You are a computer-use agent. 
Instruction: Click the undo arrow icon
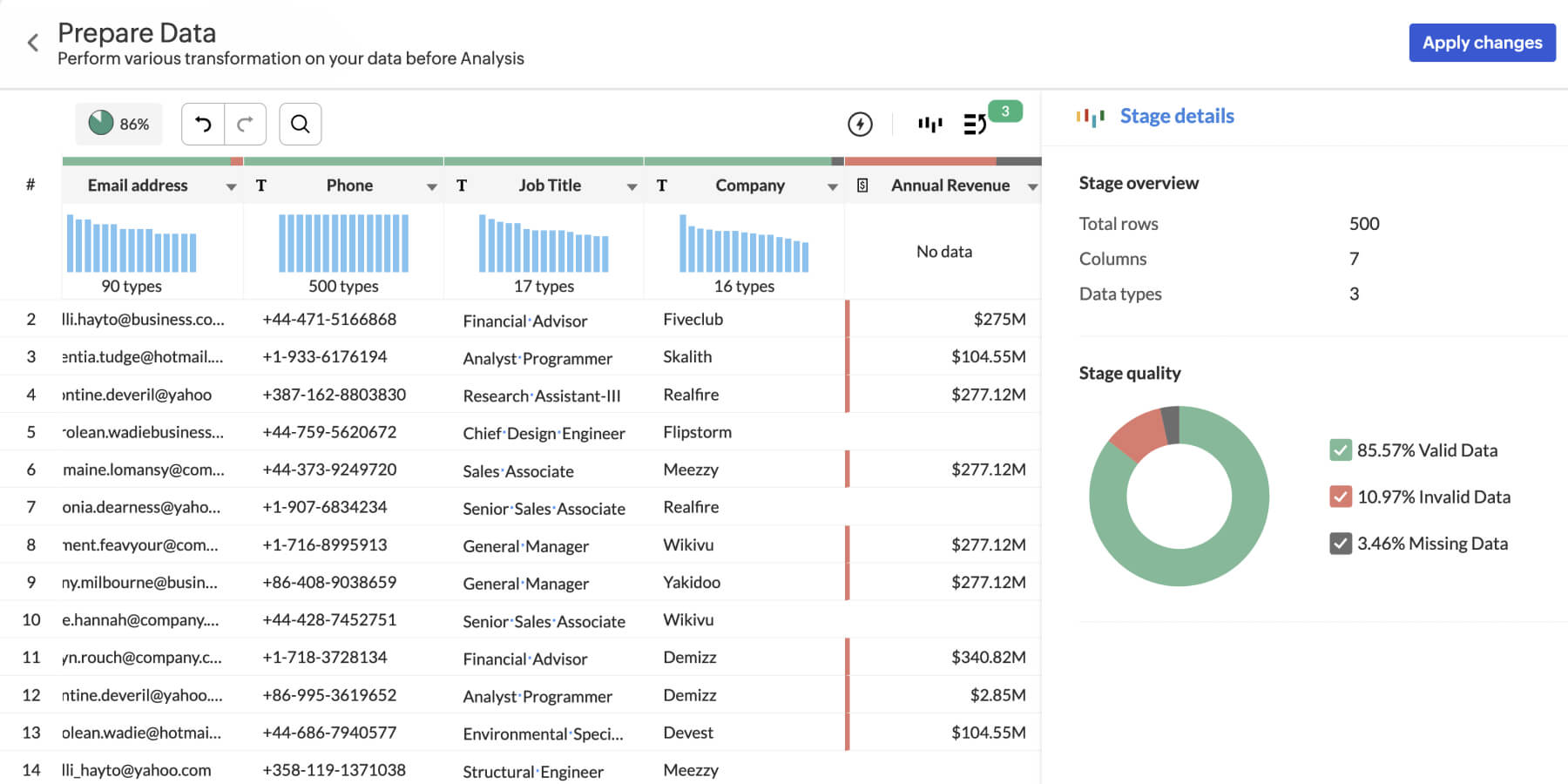pos(203,124)
